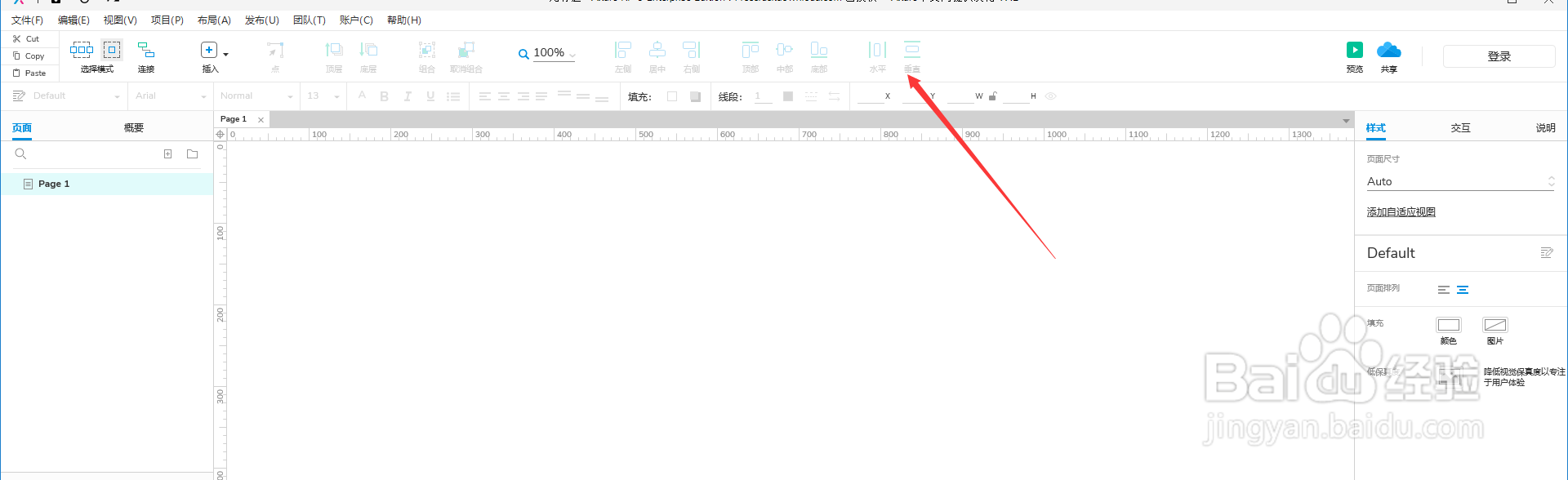Select Page 1 in the pages tree
Image resolution: width=1568 pixels, height=480 pixels.
106,184
